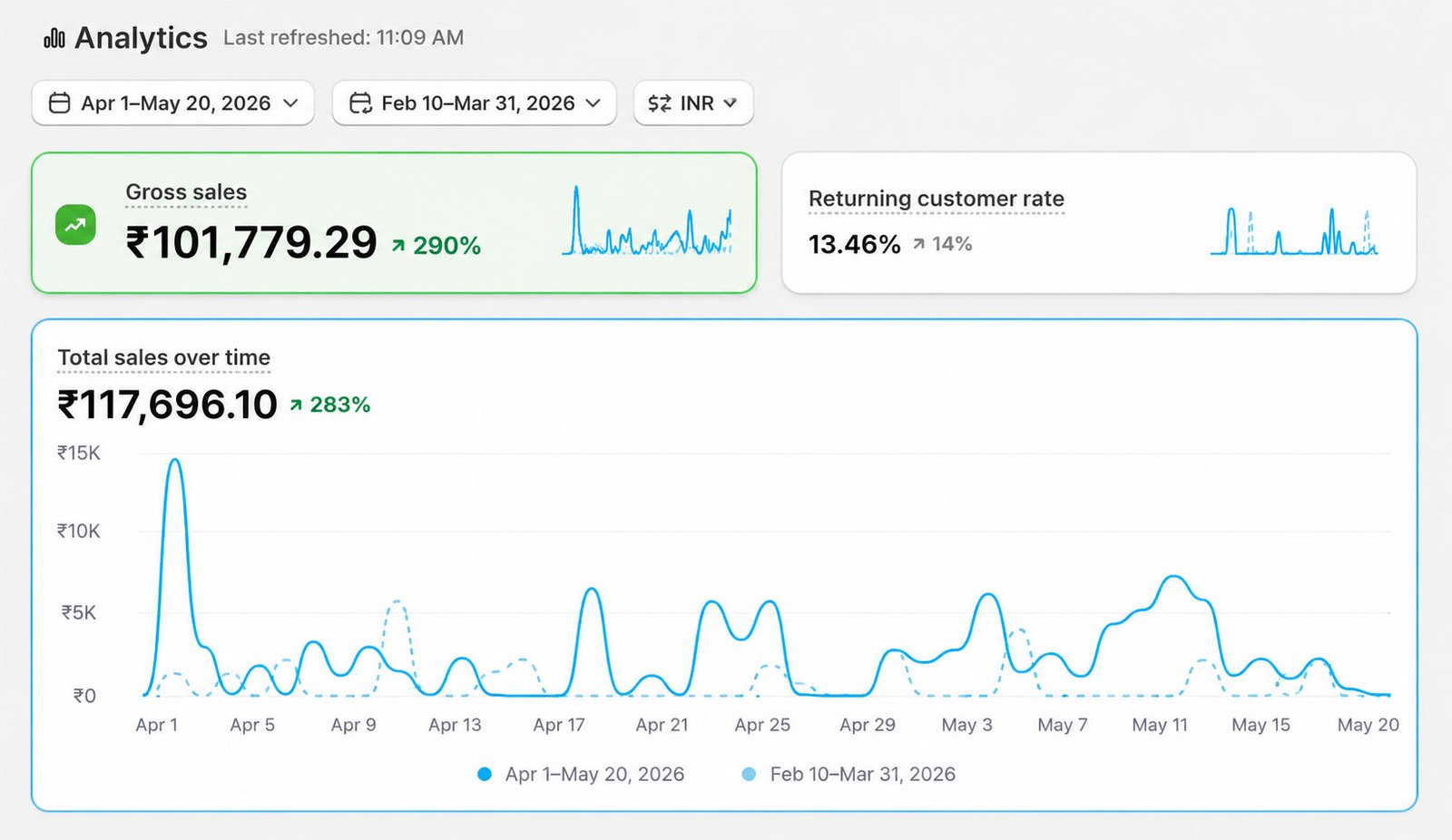Image resolution: width=1452 pixels, height=840 pixels.
Task: Click the light blue legend dot for comparison period
Action: (x=749, y=774)
